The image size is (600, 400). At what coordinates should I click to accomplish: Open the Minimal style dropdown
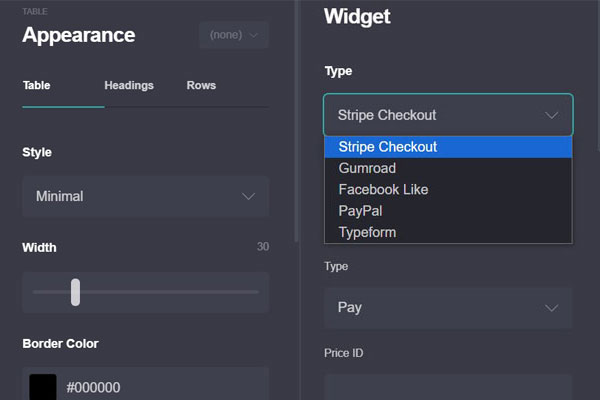click(145, 197)
